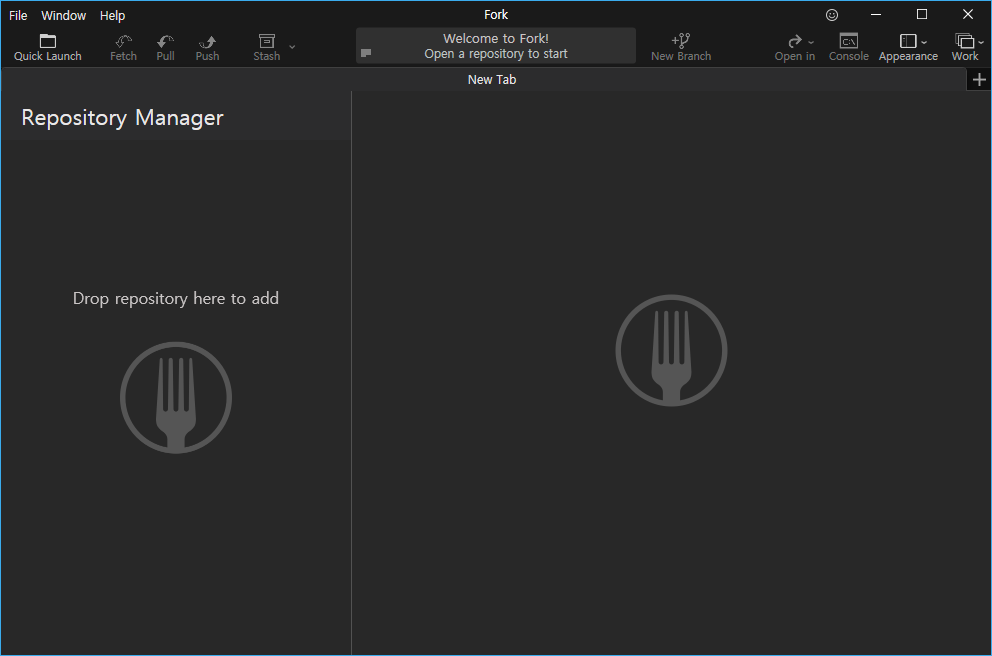Click the Repository Manager heading

click(x=122, y=118)
